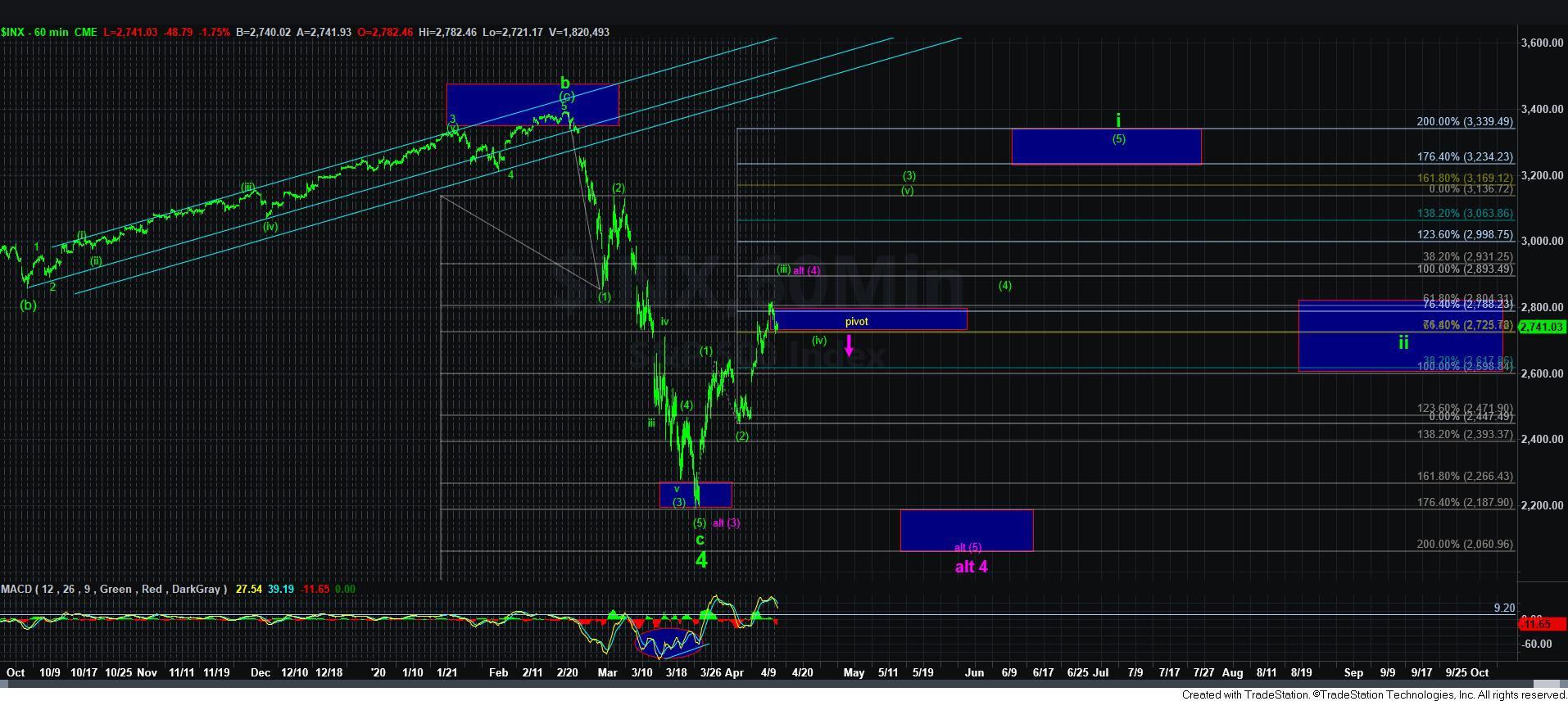Click the Aug date on time axis
This screenshot has width=1568, height=701.
[x=1232, y=672]
